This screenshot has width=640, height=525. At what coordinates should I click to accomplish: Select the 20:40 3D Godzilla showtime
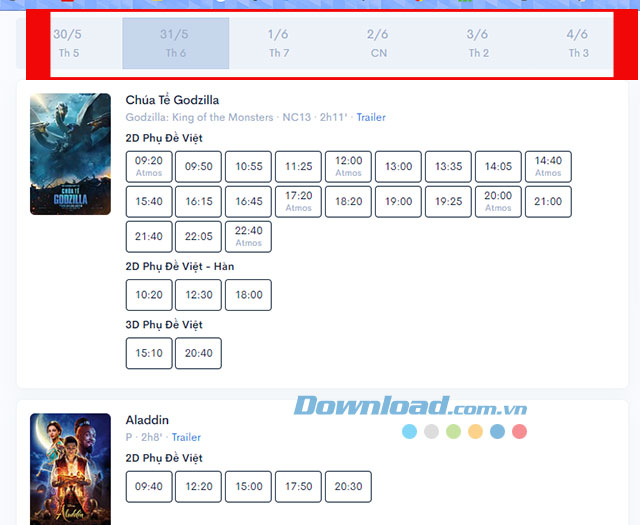(x=198, y=353)
